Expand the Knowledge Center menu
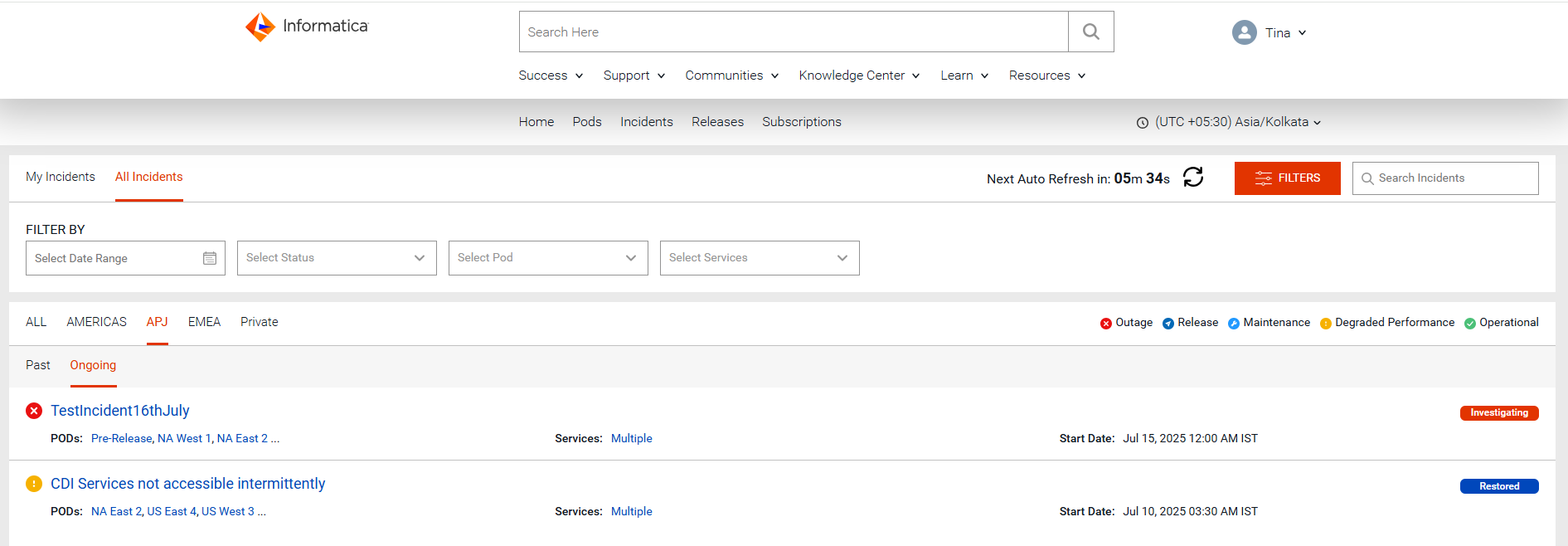Screen dimensions: 1568x546 tap(859, 76)
